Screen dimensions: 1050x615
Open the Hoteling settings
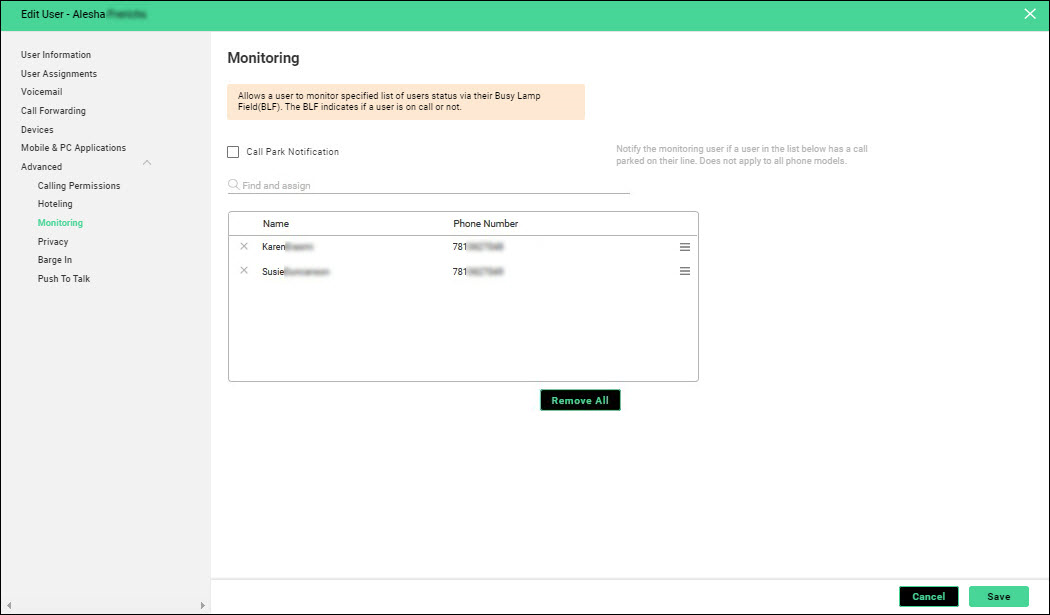[x=55, y=204]
